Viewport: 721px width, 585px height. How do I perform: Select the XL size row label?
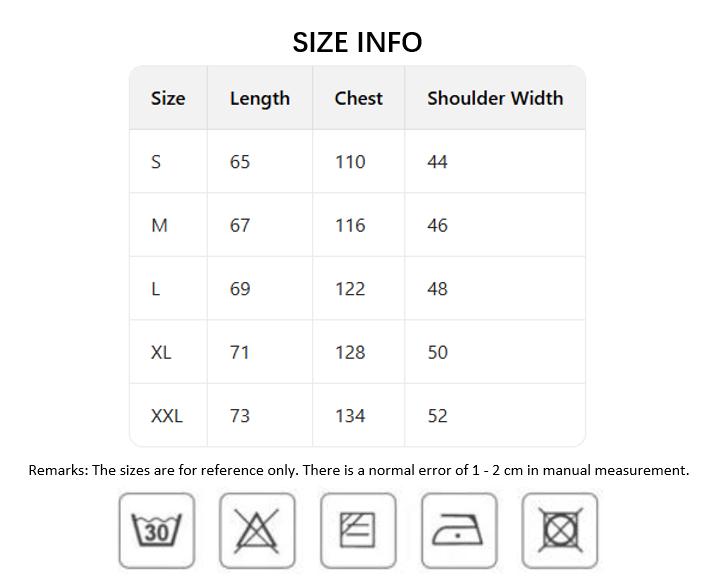(161, 352)
